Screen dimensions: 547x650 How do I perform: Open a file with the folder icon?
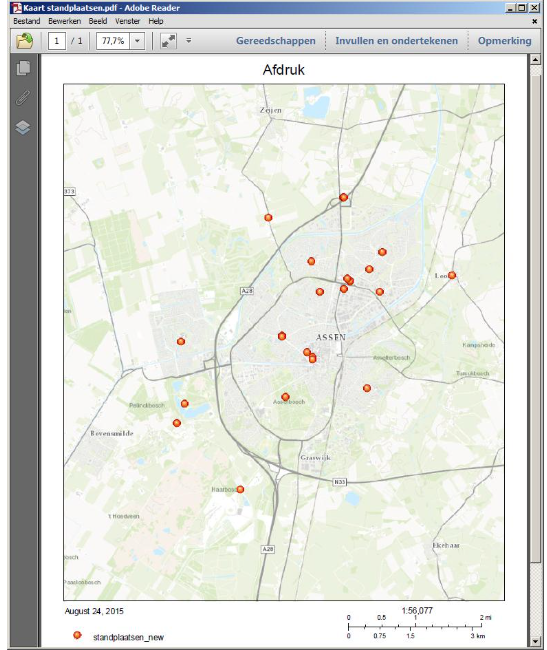point(24,41)
